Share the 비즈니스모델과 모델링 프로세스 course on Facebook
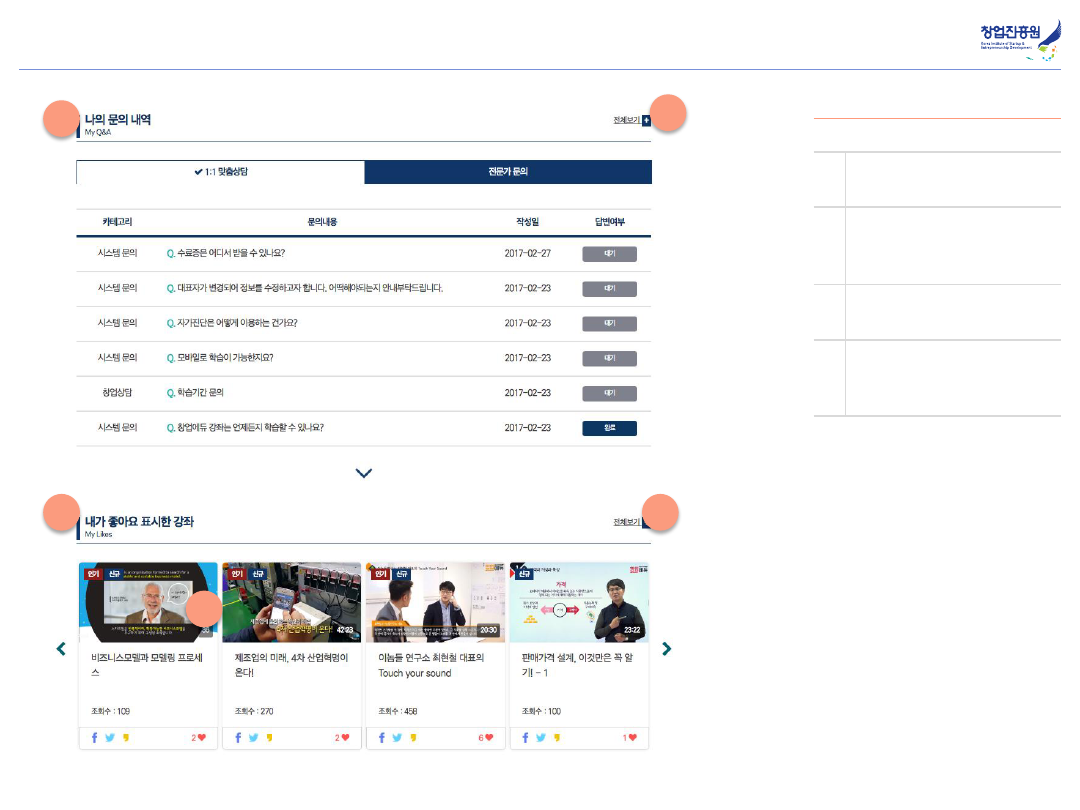1080x810 pixels. pyautogui.click(x=95, y=738)
